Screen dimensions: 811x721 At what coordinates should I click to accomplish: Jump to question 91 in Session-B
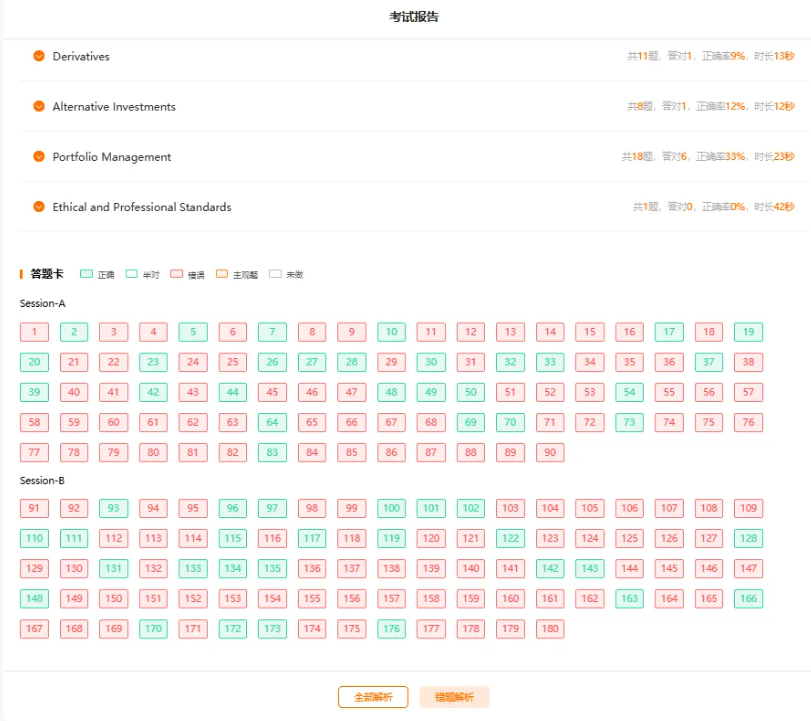tap(34, 508)
